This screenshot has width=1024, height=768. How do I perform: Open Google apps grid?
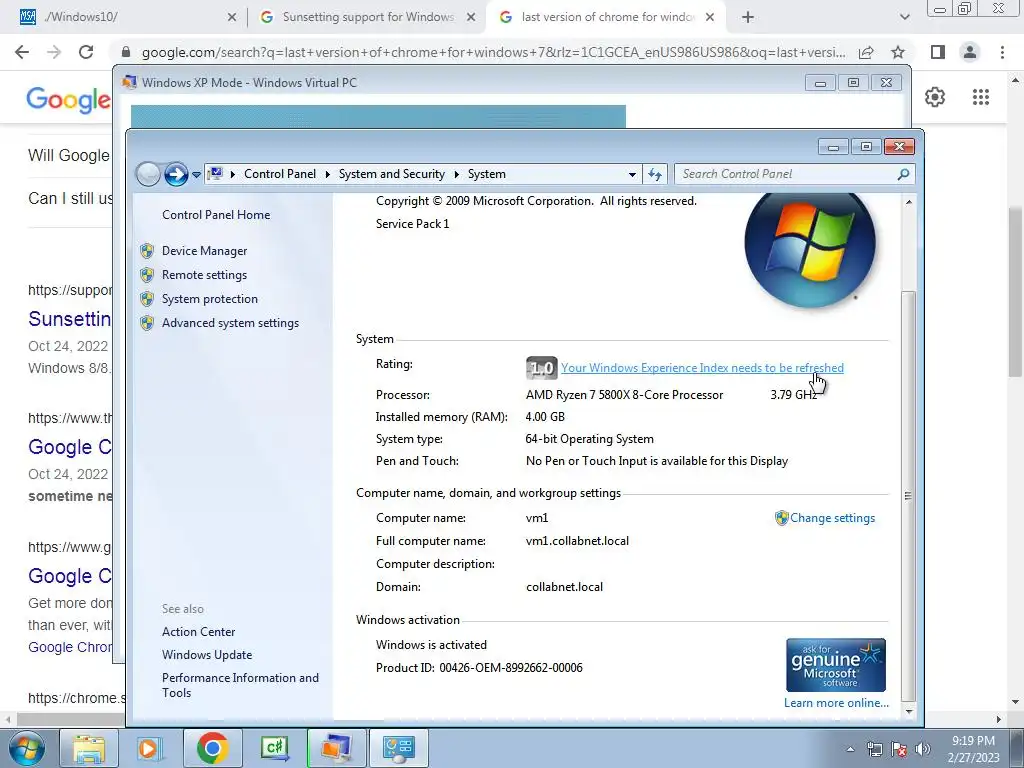coord(980,97)
